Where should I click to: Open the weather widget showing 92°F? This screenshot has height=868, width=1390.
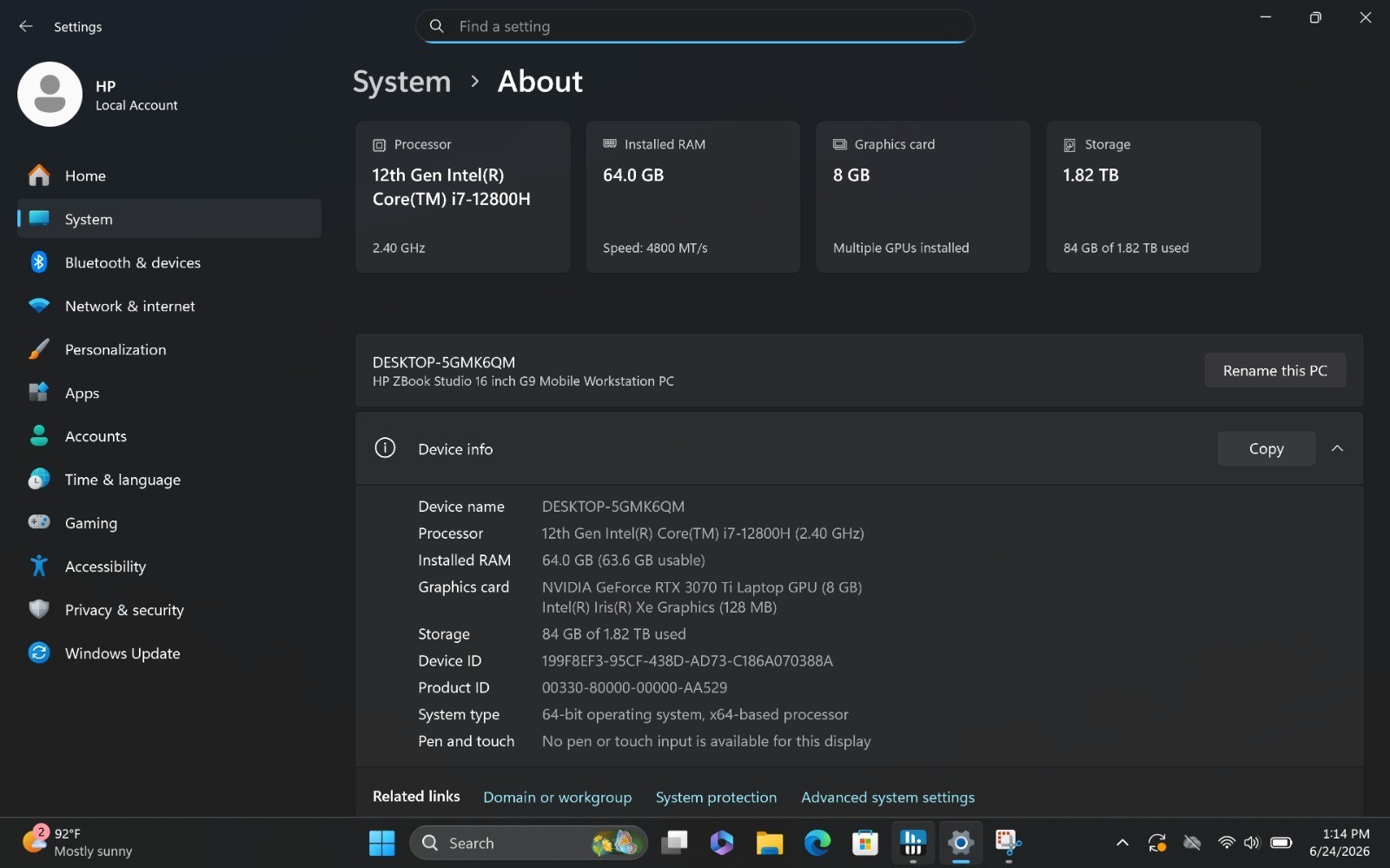pyautogui.click(x=78, y=842)
